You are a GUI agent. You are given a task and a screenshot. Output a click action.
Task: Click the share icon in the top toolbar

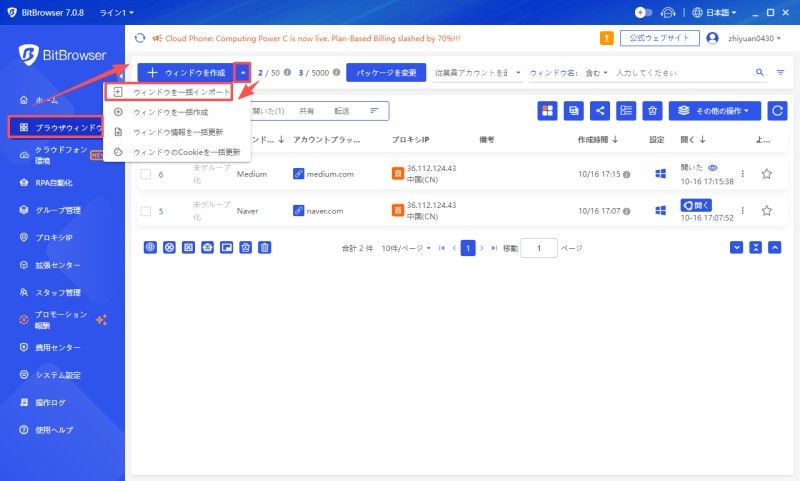pyautogui.click(x=600, y=111)
